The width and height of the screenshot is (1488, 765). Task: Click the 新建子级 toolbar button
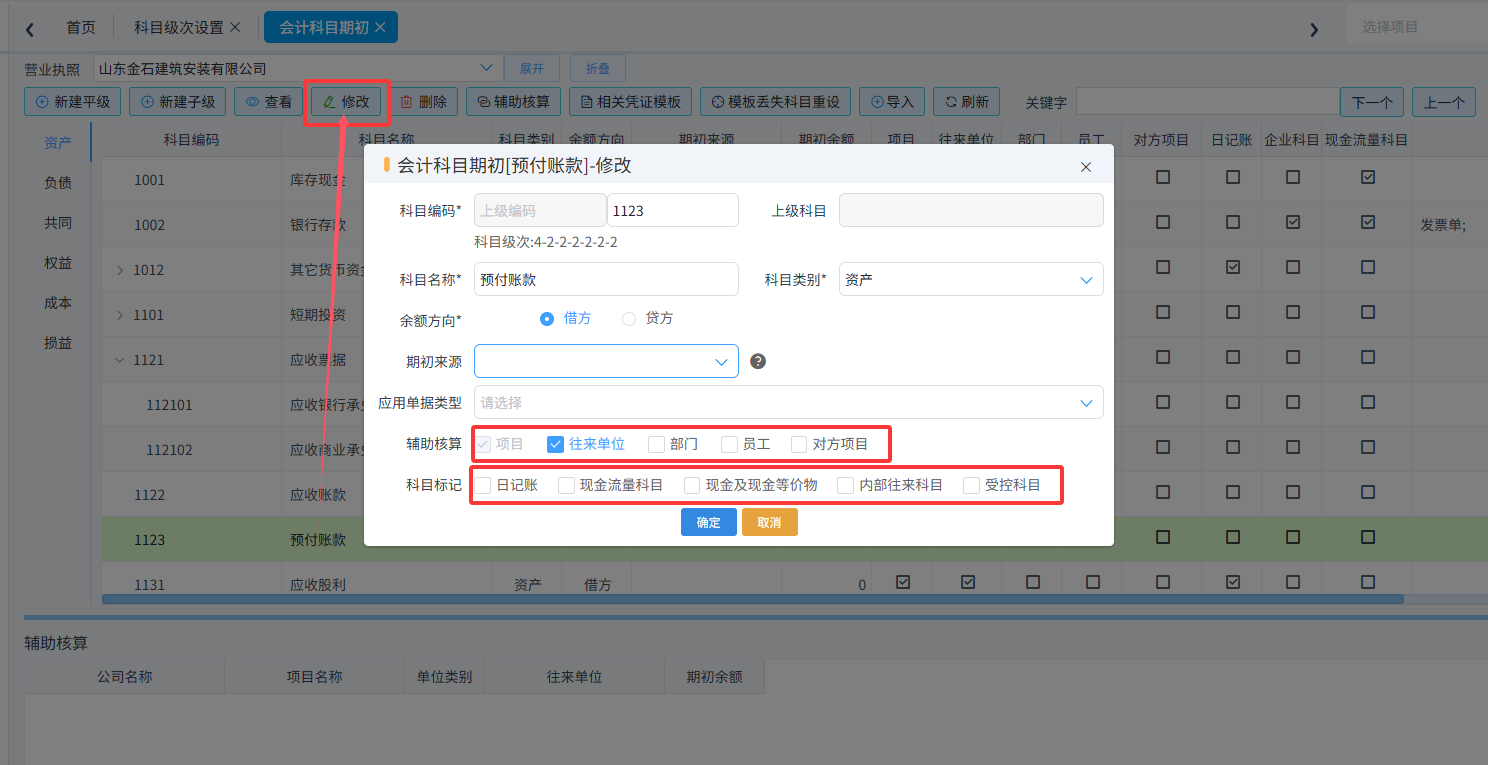click(178, 102)
